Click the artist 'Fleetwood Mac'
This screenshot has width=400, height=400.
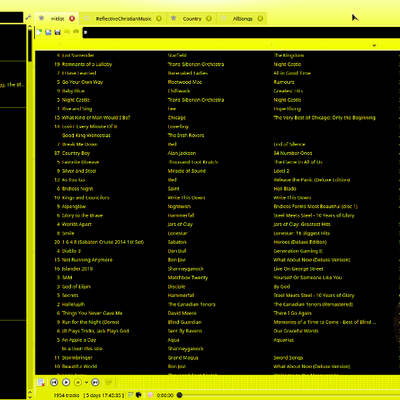coord(185,82)
